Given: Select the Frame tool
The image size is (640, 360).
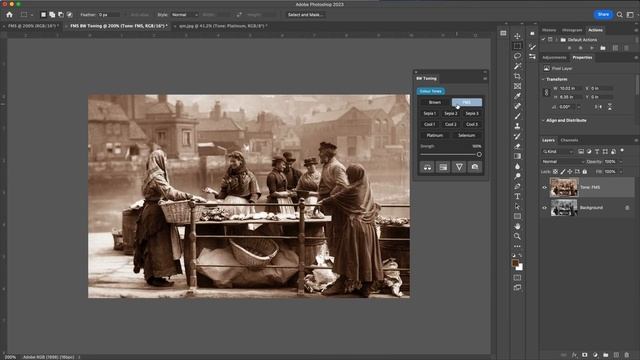Looking at the screenshot, I should coord(517,86).
